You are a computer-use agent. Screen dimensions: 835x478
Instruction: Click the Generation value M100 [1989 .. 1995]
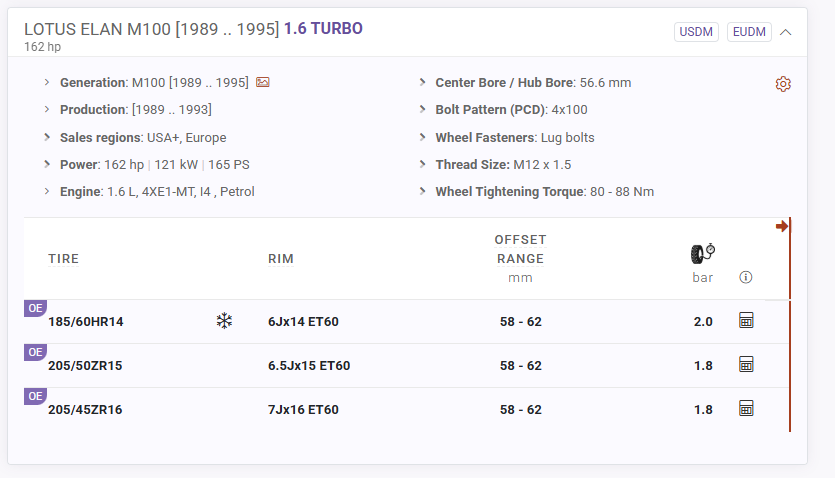coord(190,83)
